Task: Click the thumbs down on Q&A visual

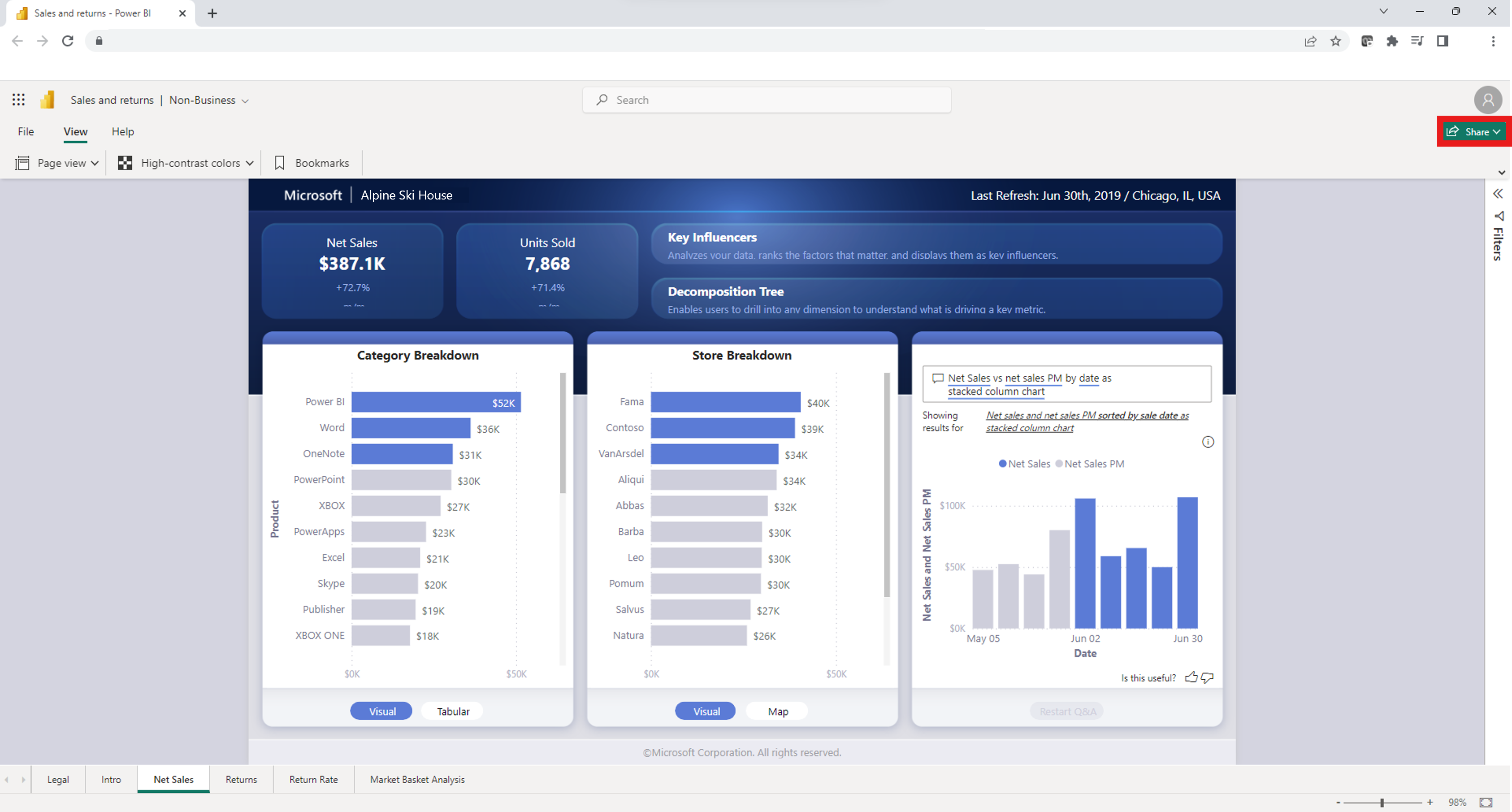Action: click(x=1207, y=678)
